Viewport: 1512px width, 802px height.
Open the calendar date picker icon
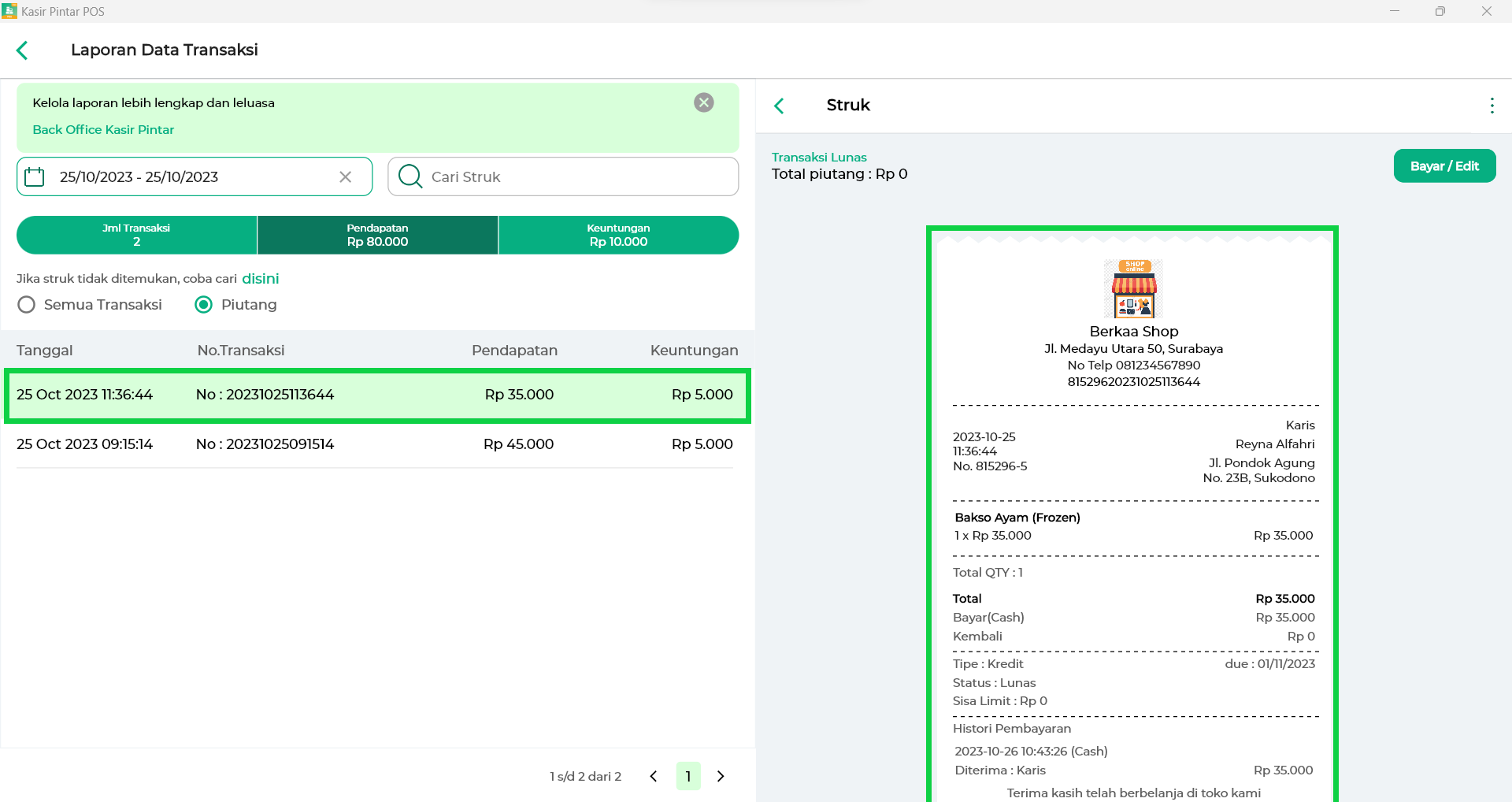[x=35, y=176]
